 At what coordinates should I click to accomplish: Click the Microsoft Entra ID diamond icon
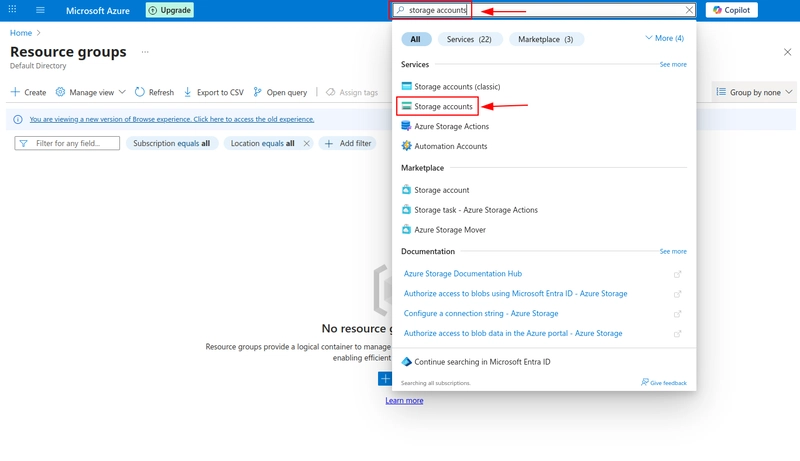pyautogui.click(x=407, y=362)
